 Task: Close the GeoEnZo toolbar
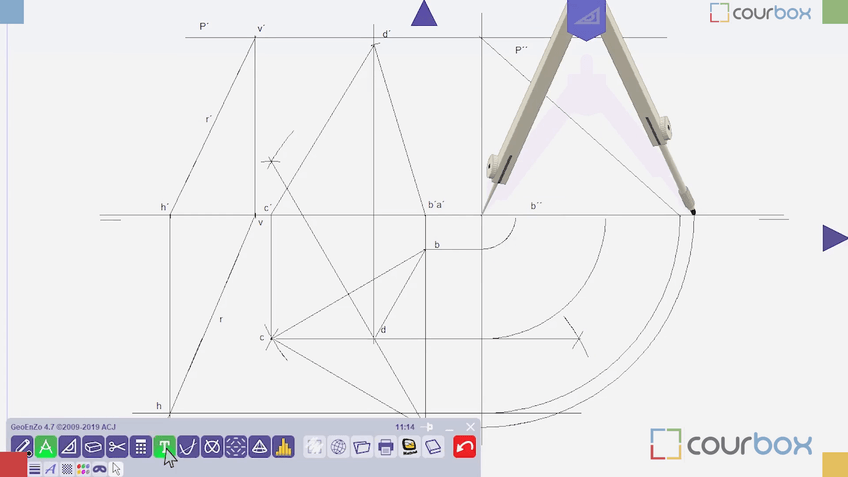(x=471, y=427)
